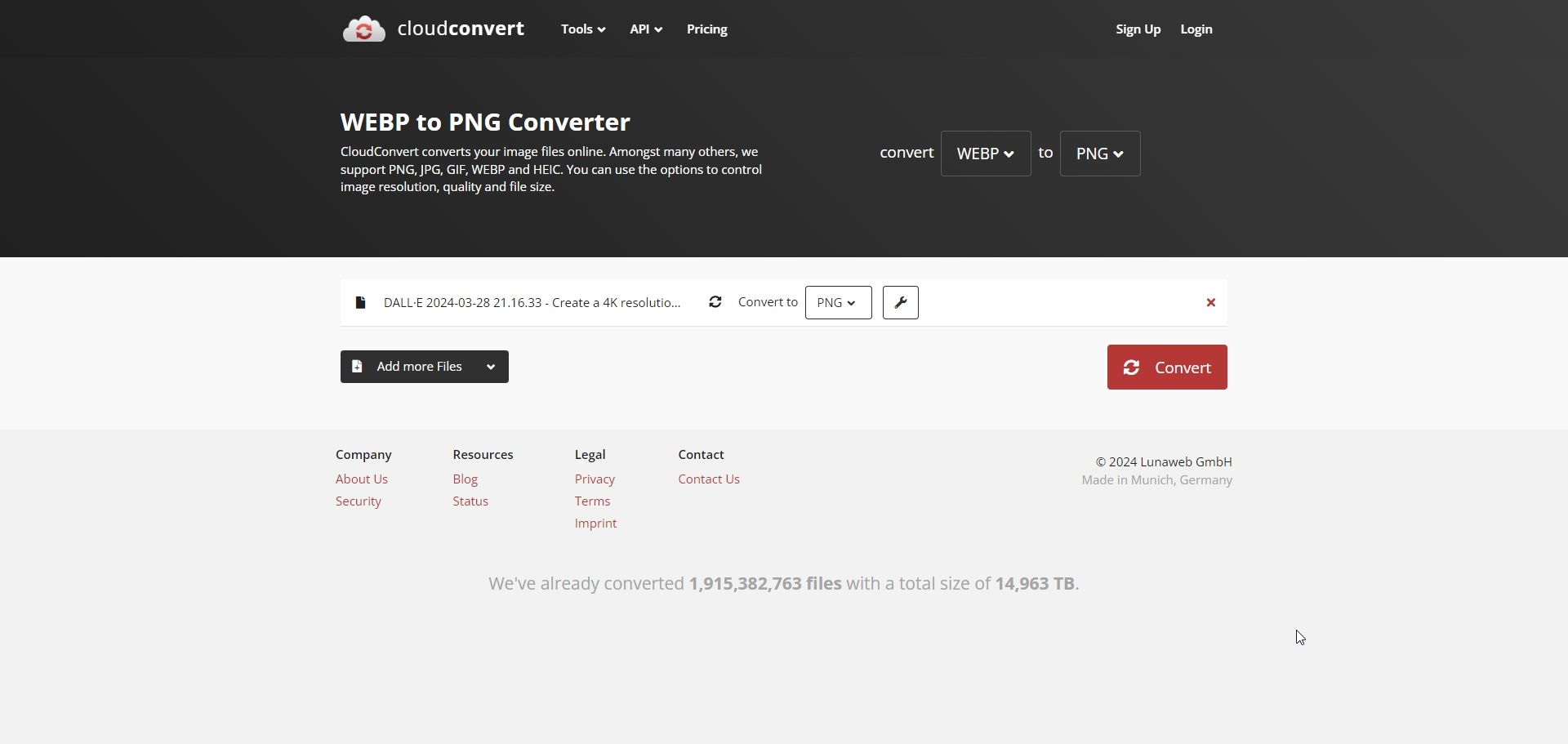Click Login in the header
1568x744 pixels.
coord(1196,29)
